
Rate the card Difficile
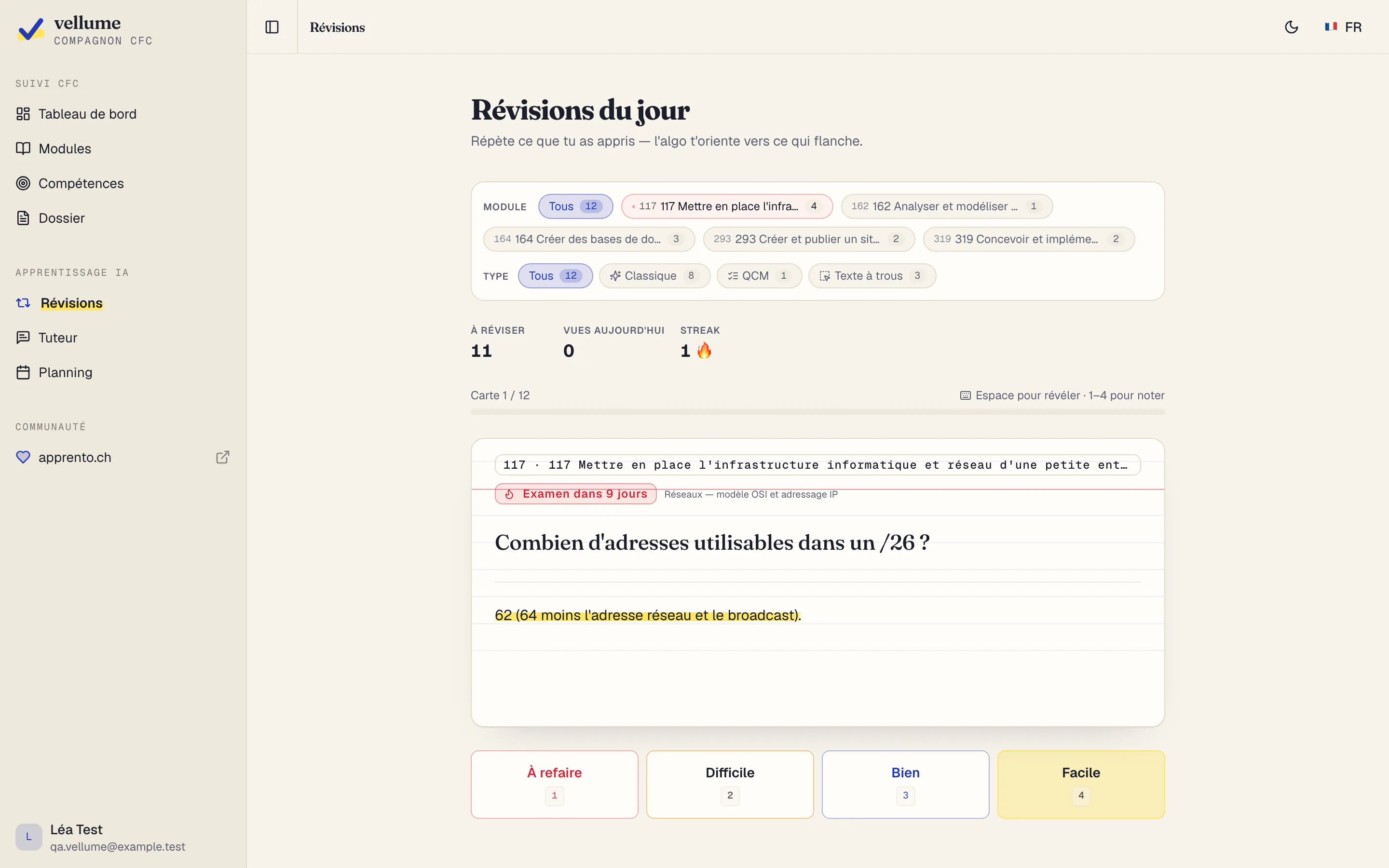(730, 784)
